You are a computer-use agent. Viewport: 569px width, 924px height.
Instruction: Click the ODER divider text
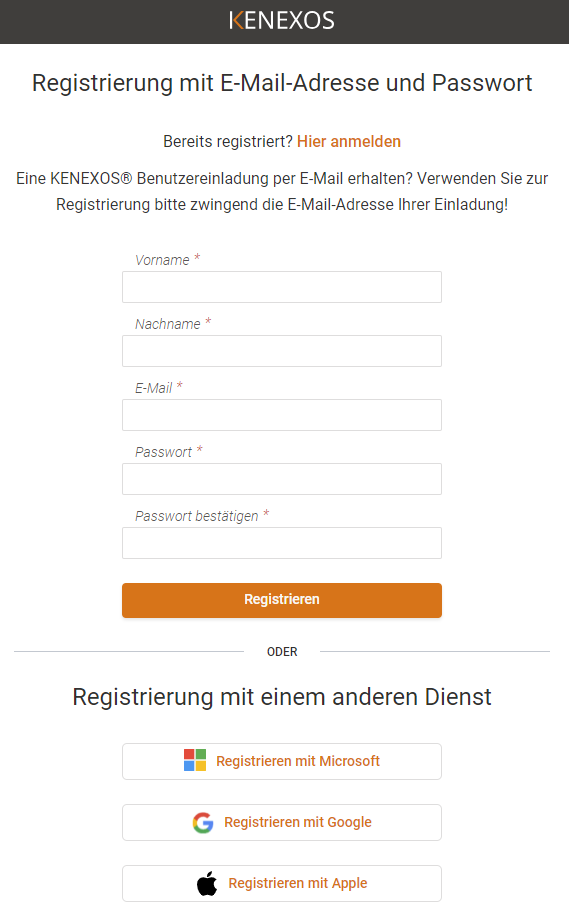pos(282,652)
